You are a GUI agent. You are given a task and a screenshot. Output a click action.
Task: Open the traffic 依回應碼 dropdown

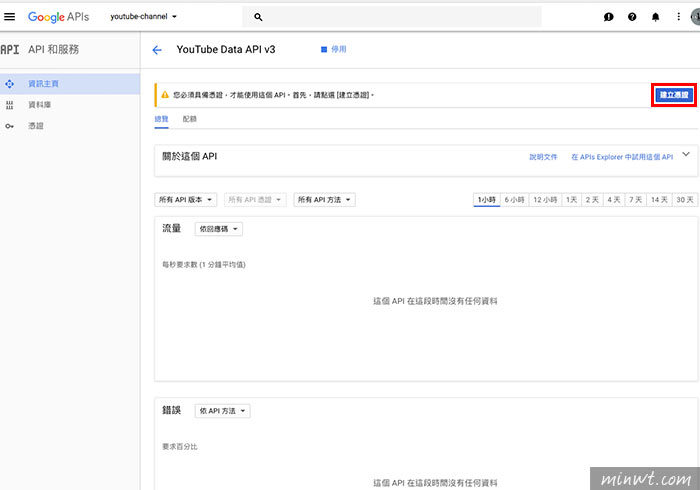pos(219,229)
